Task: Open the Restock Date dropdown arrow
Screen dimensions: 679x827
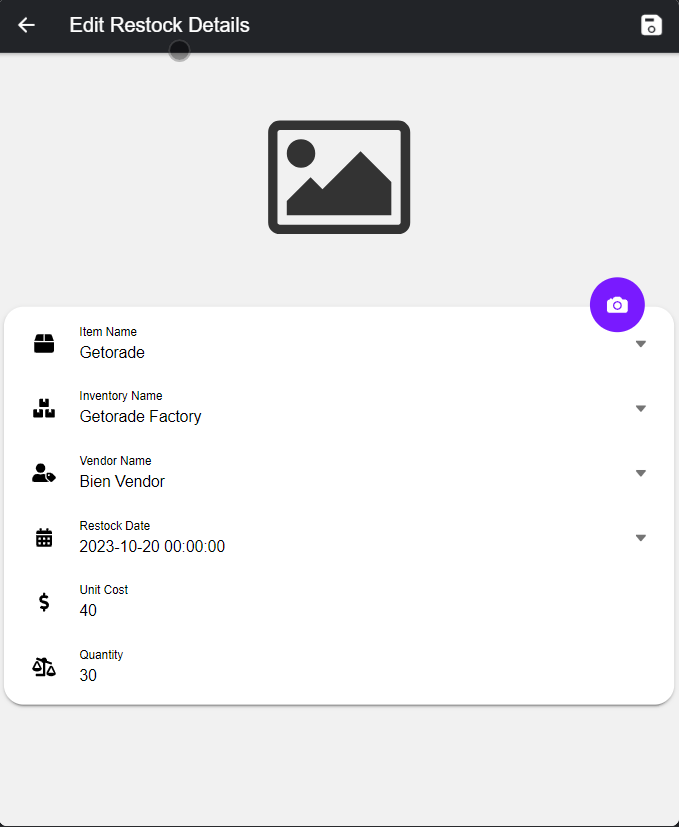Action: click(641, 538)
